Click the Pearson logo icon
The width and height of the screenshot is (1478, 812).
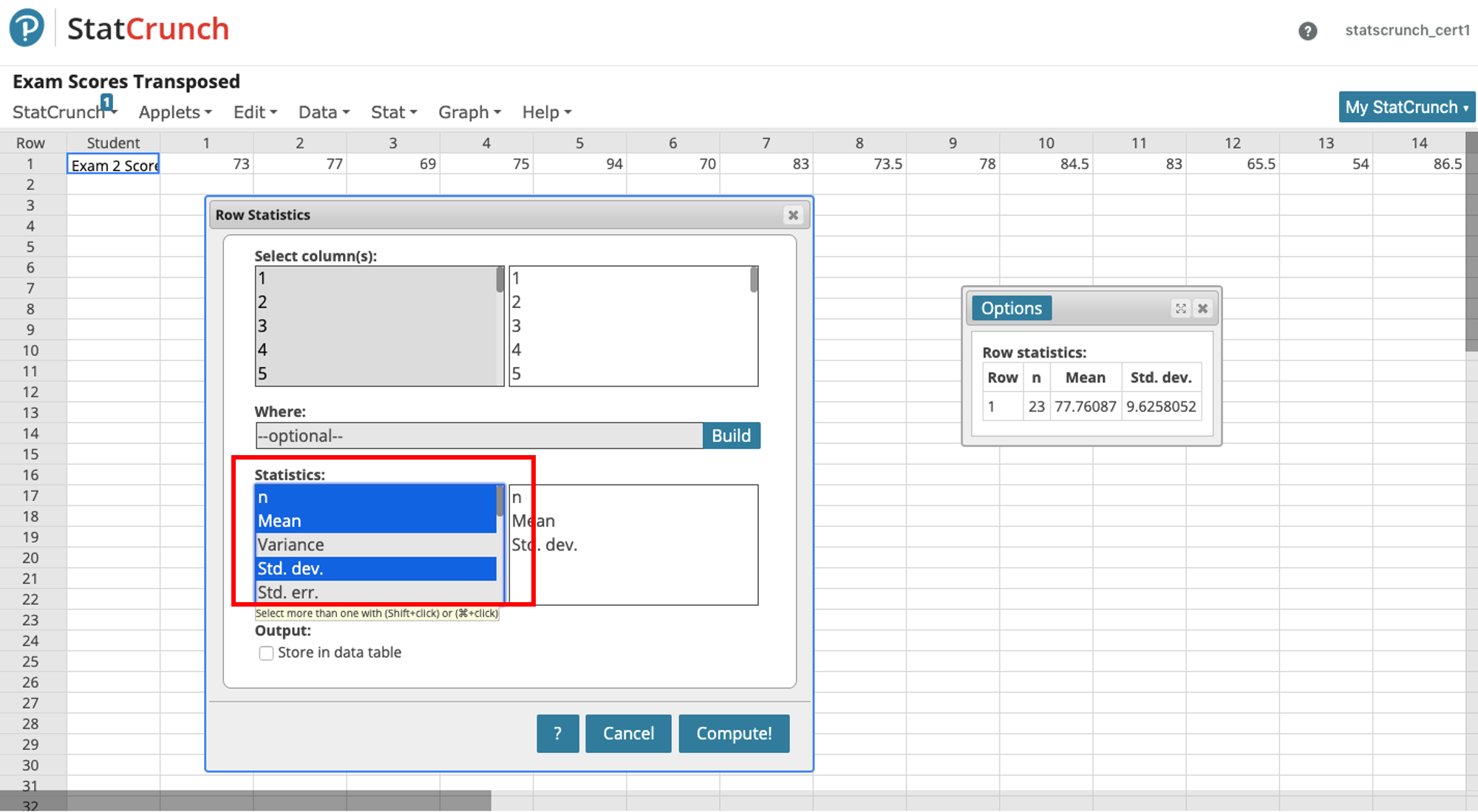pyautogui.click(x=27, y=28)
